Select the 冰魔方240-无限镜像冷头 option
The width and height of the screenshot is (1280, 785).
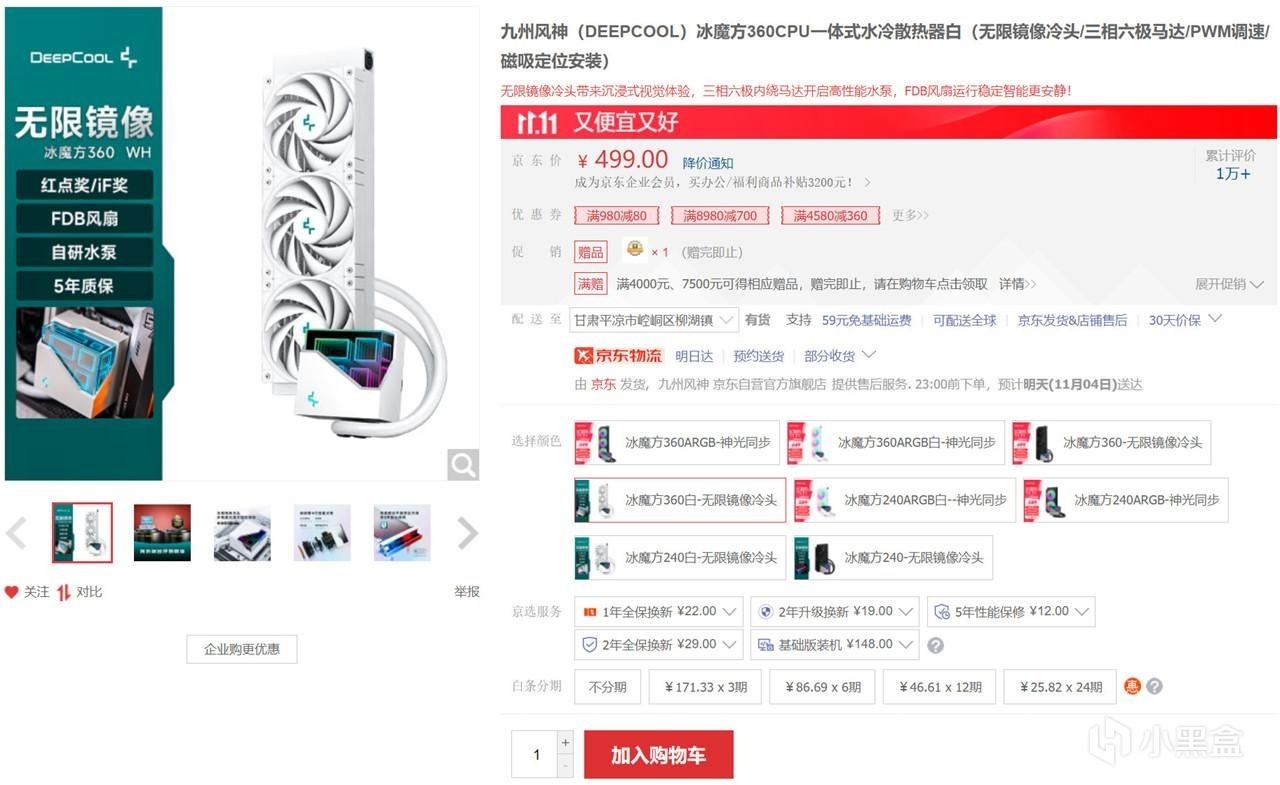[893, 558]
